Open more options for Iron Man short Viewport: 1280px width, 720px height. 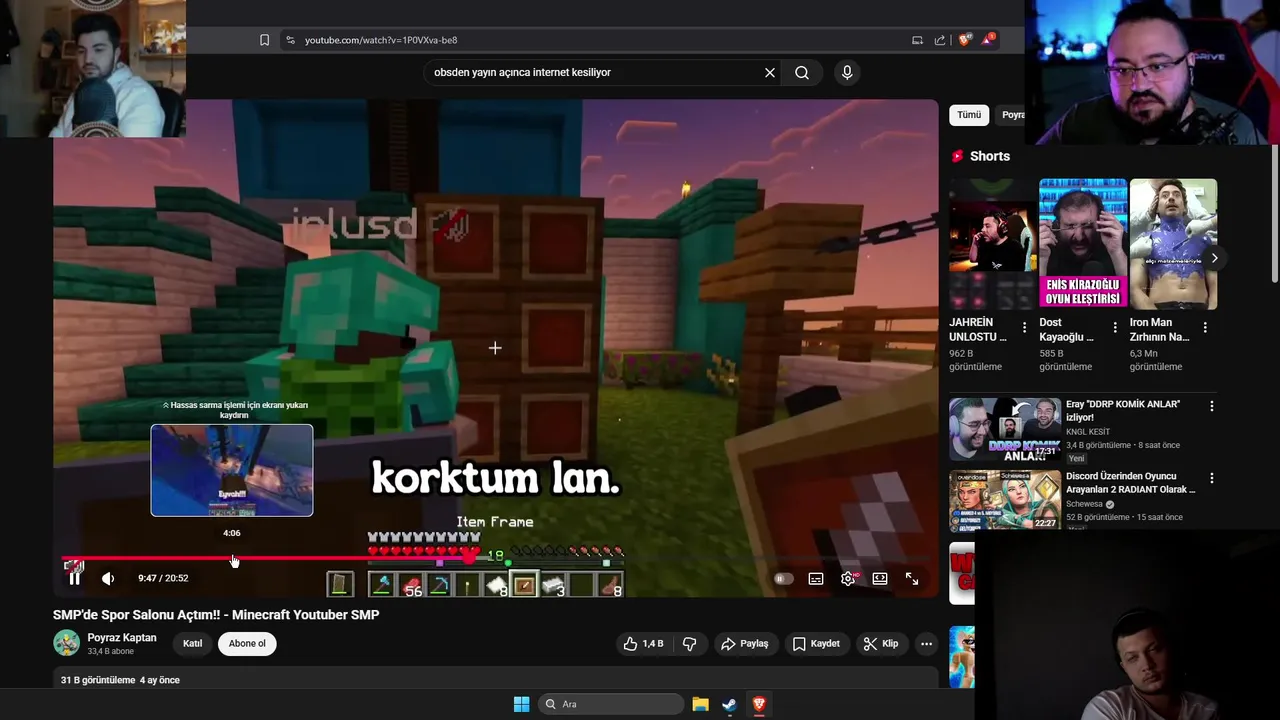(x=1205, y=328)
